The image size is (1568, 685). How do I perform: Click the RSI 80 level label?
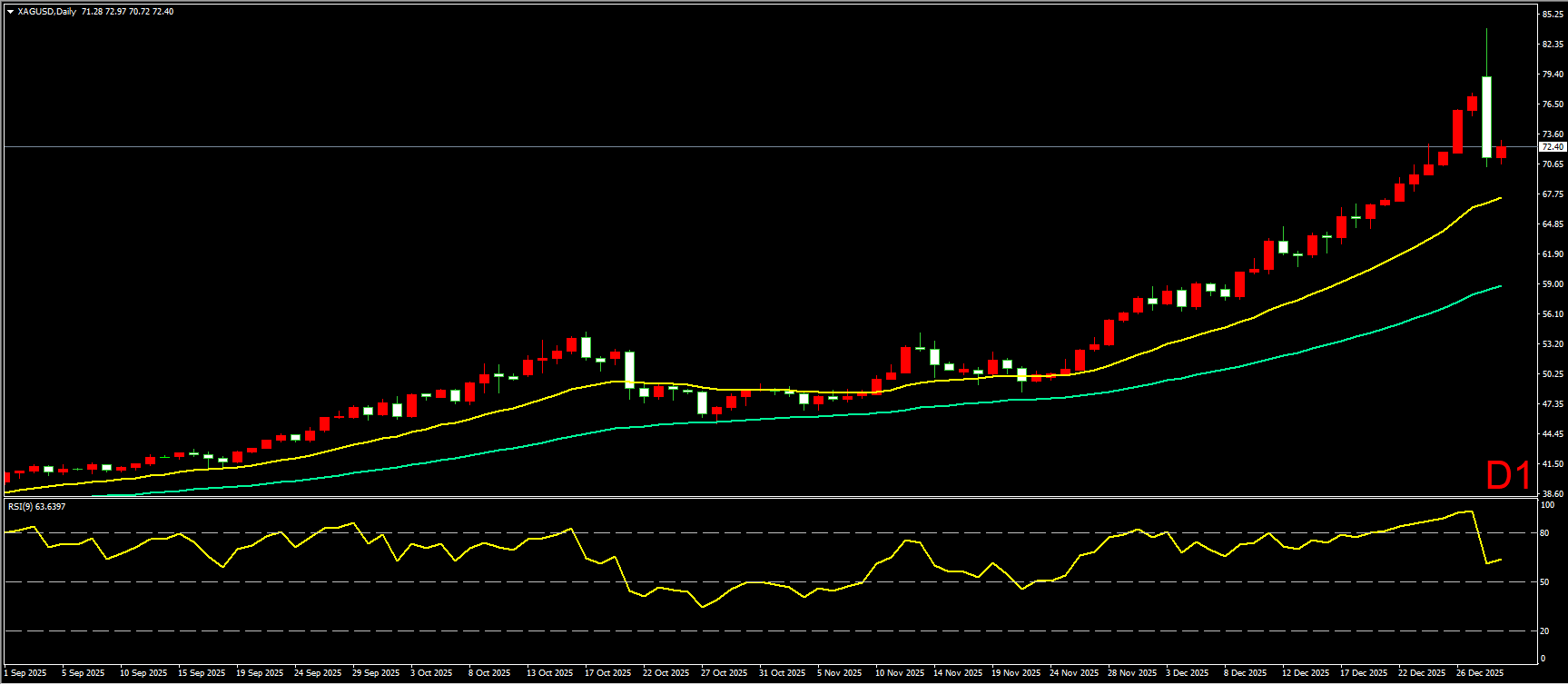(x=1546, y=533)
